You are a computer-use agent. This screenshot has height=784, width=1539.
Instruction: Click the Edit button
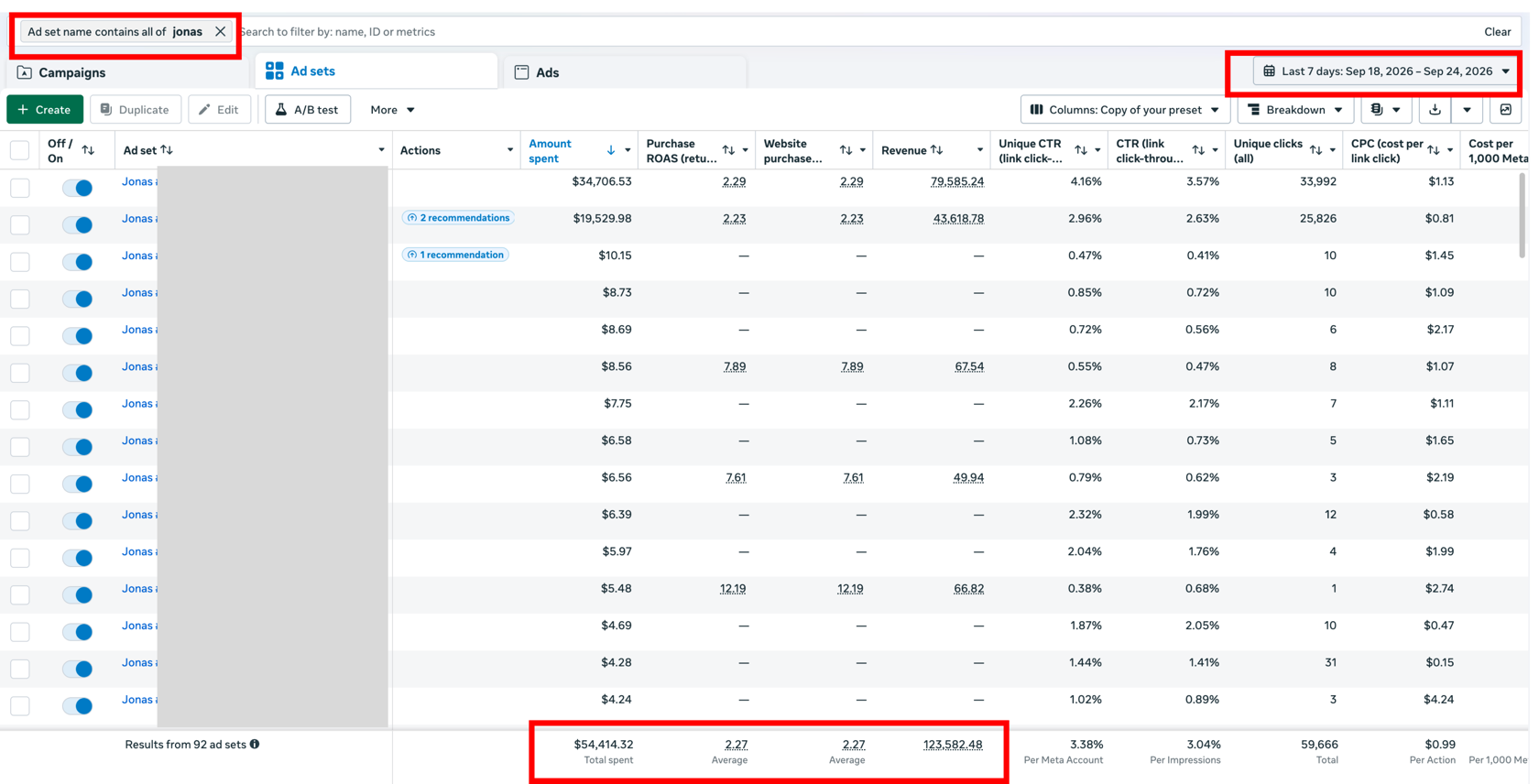[219, 109]
